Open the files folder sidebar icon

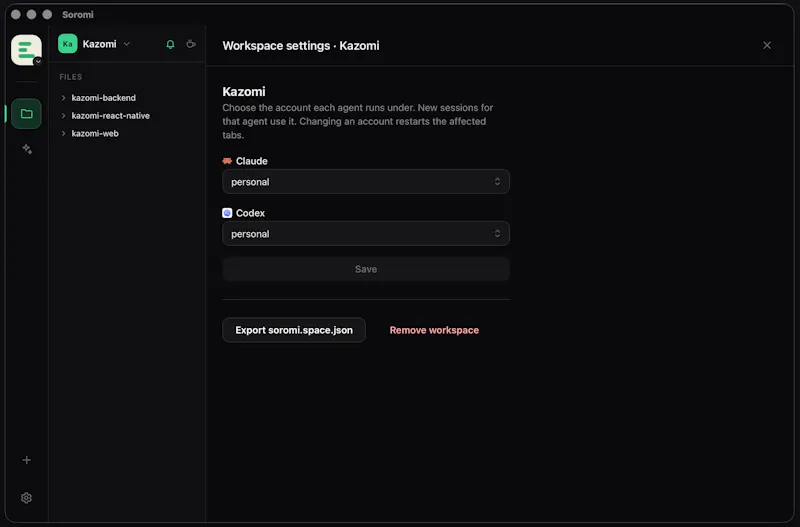pos(27,114)
